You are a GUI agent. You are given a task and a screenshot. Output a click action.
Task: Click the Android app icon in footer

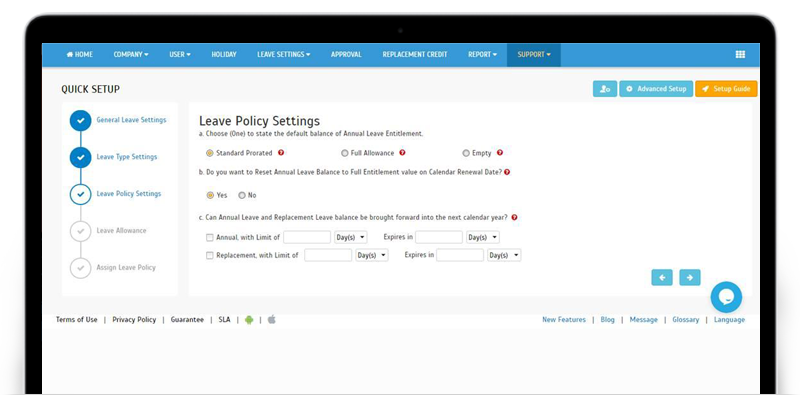pyautogui.click(x=249, y=320)
